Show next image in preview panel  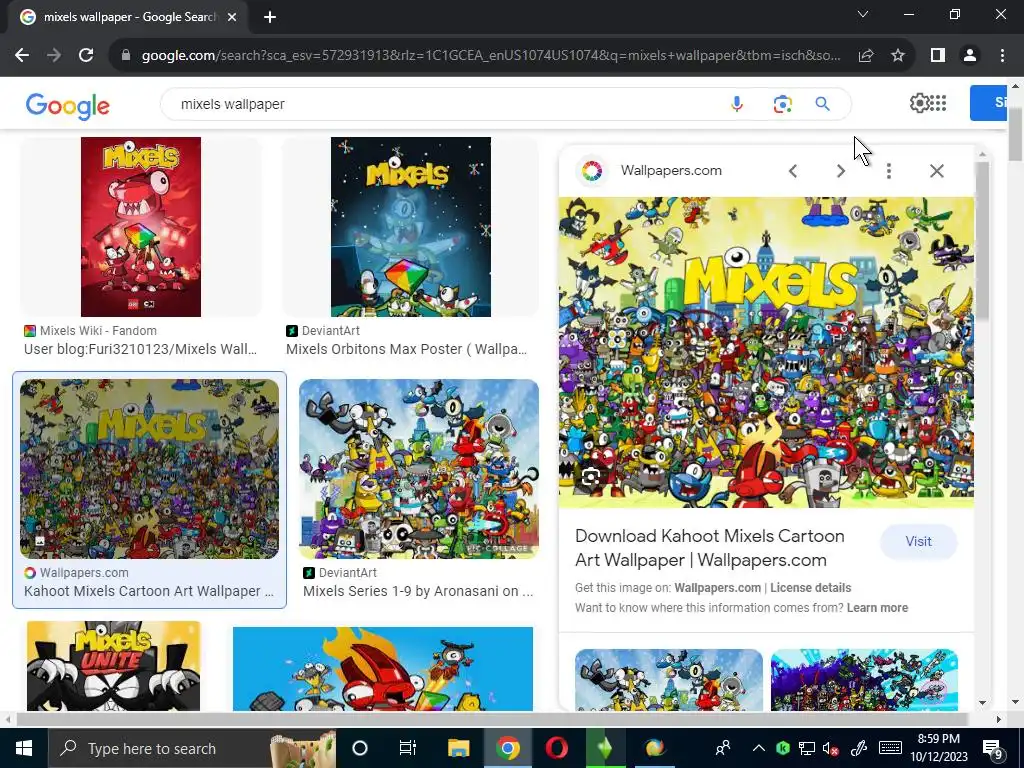tap(840, 171)
